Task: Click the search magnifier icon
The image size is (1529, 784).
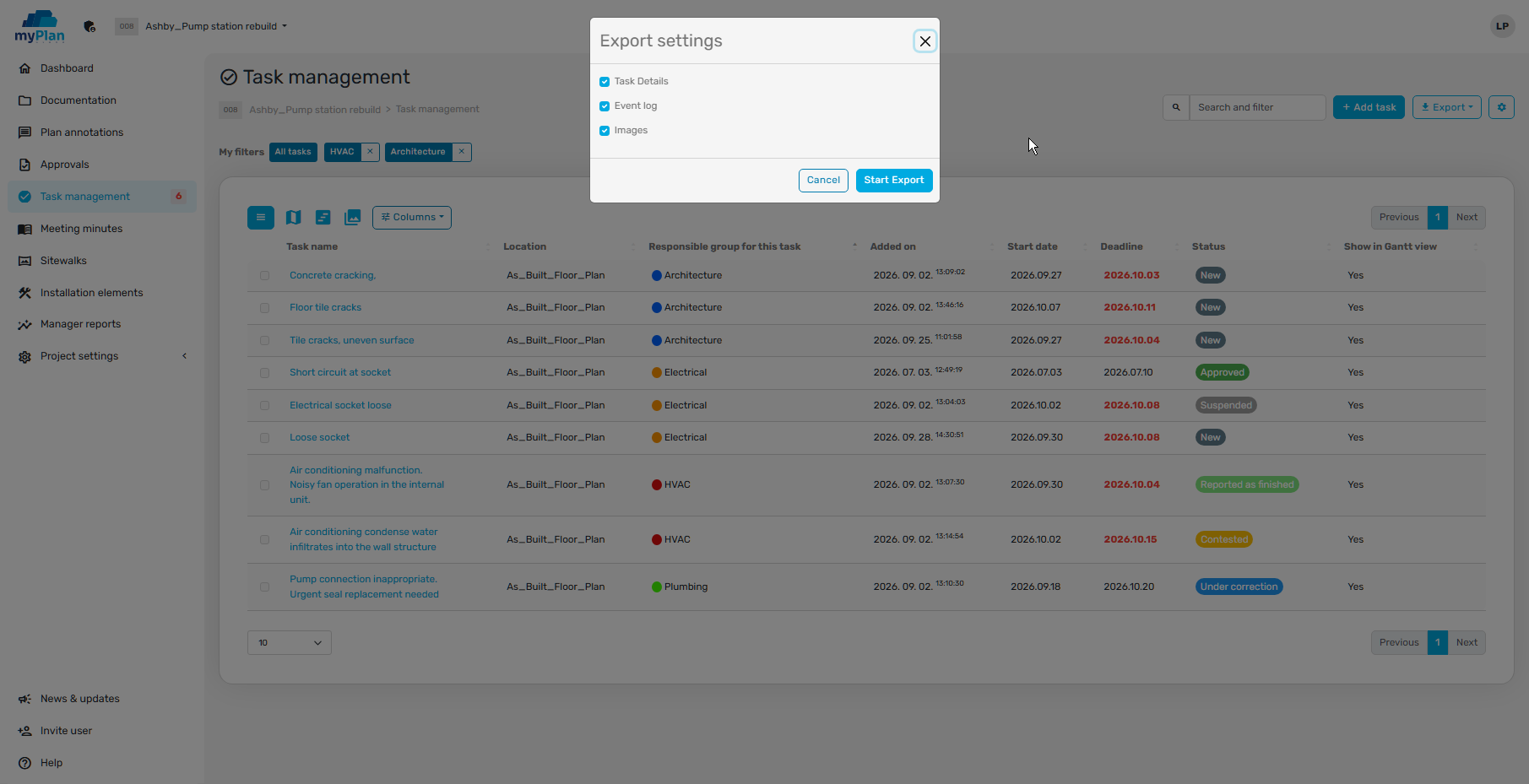Action: coord(1176,107)
